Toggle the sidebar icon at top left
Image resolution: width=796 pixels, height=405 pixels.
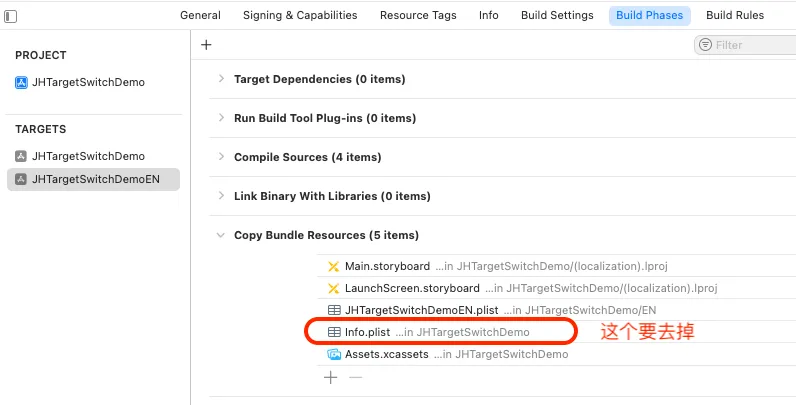click(x=10, y=16)
